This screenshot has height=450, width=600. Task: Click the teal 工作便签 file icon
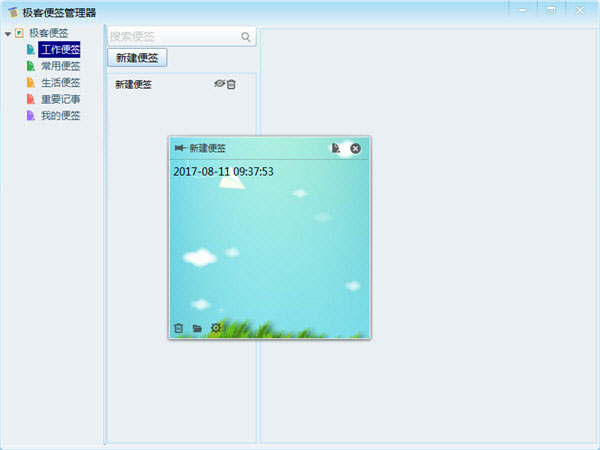31,50
